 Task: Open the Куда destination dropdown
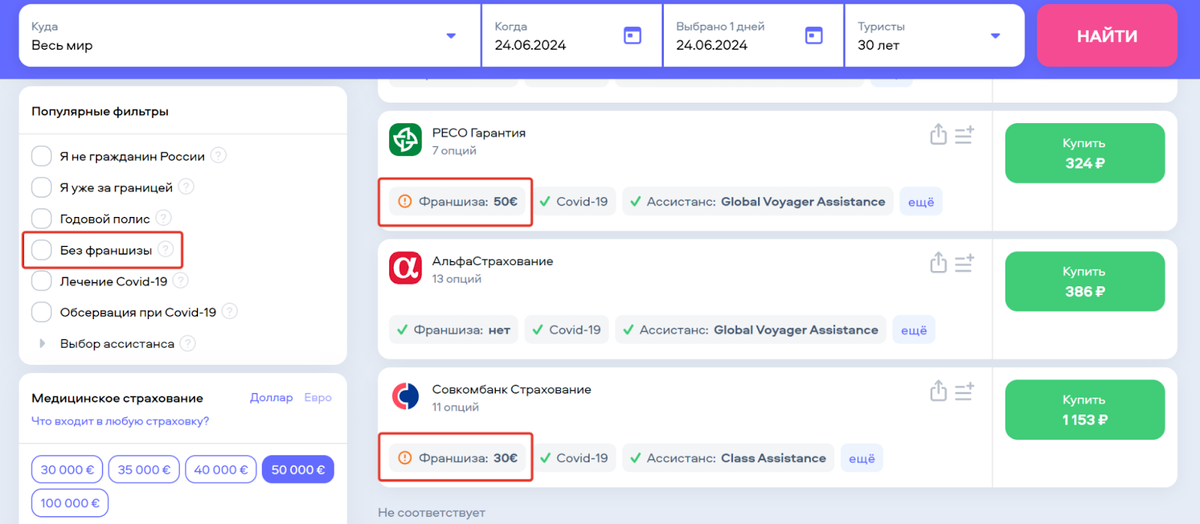[x=249, y=36]
